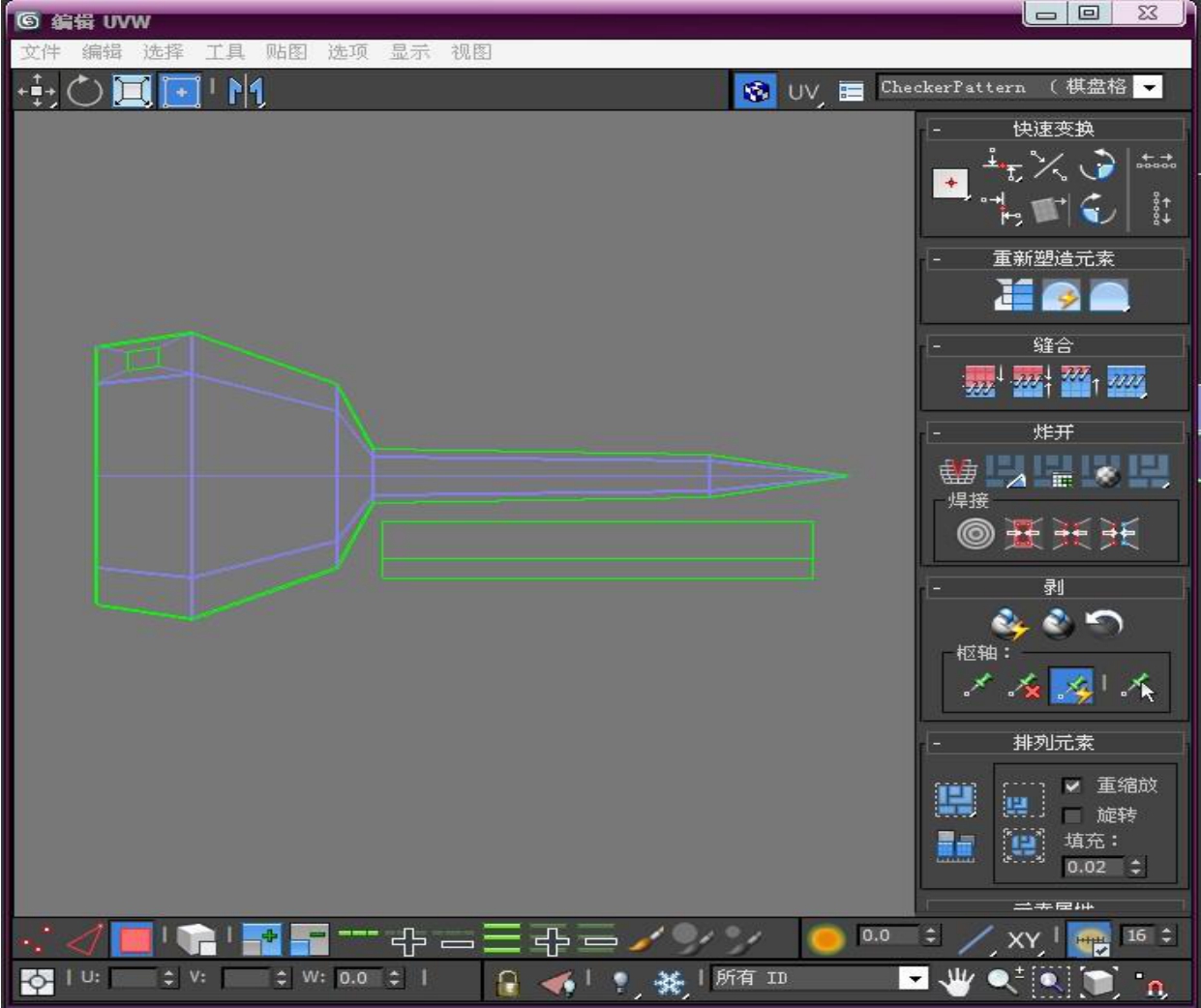
Task: Click the Pack Together icon
Action: (1023, 802)
